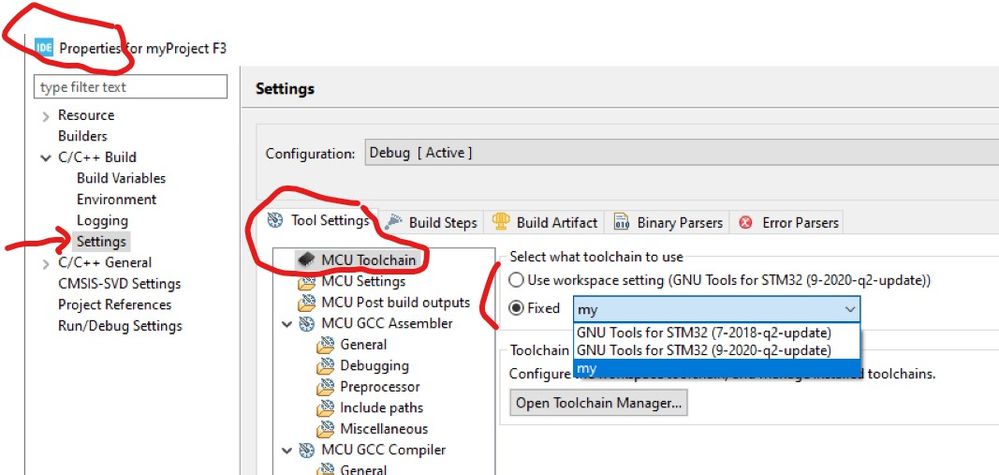Expand the C/C++ General tree node
This screenshot has height=475, width=999.
[x=45, y=264]
